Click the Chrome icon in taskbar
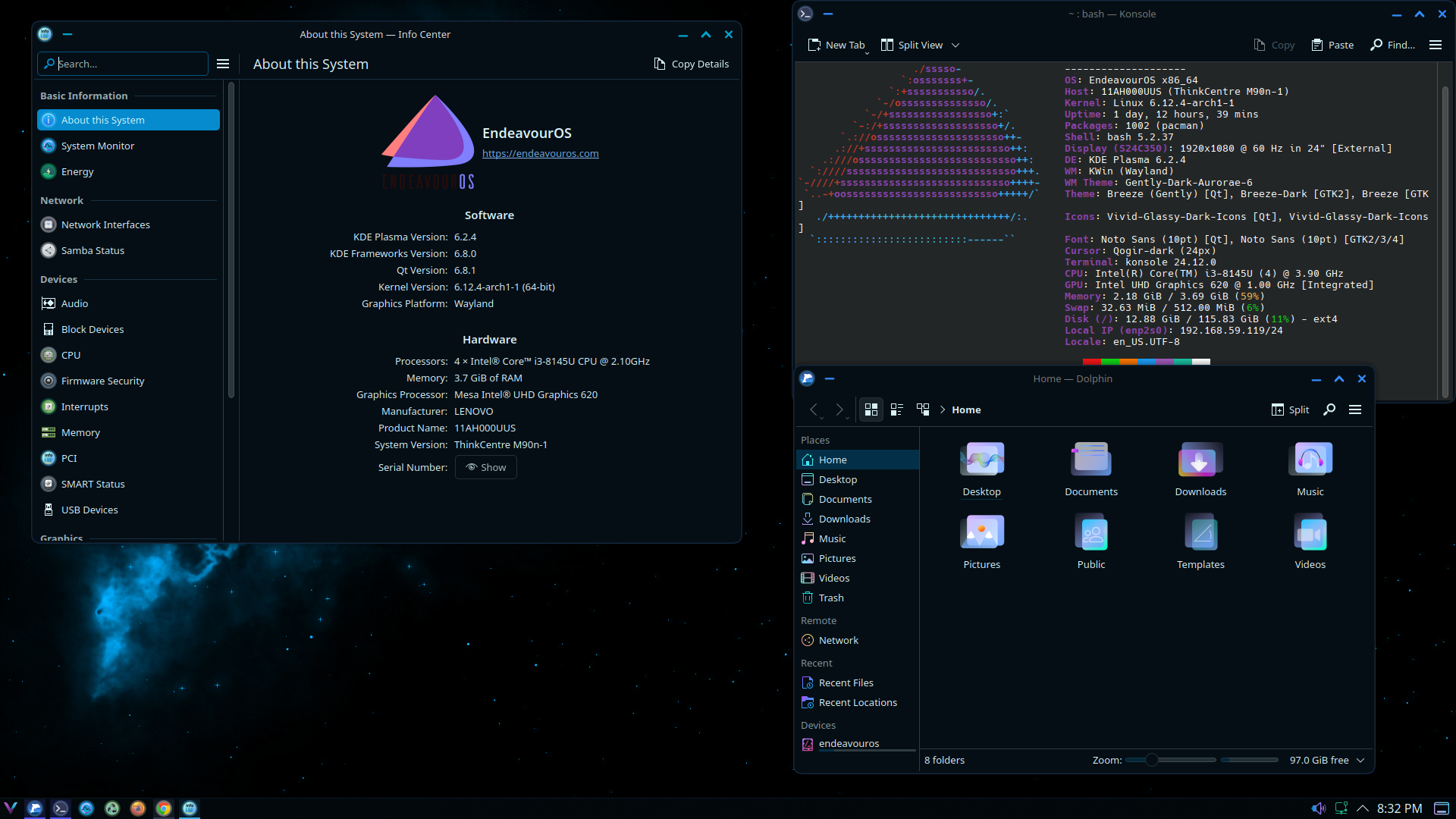Screen dimensions: 1456x819 pos(164,808)
